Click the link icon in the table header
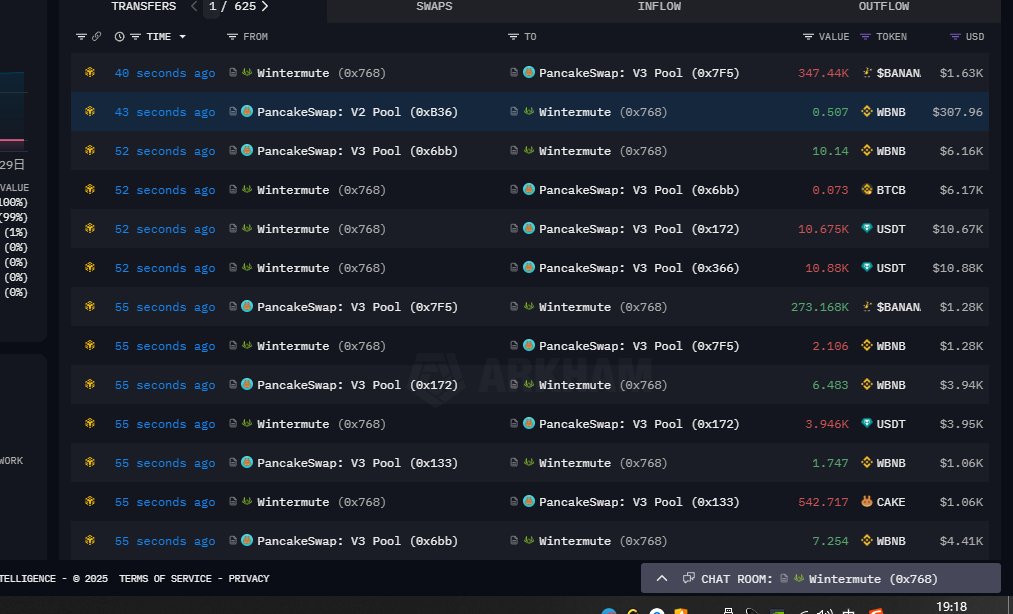The width and height of the screenshot is (1013, 614). [96, 36]
